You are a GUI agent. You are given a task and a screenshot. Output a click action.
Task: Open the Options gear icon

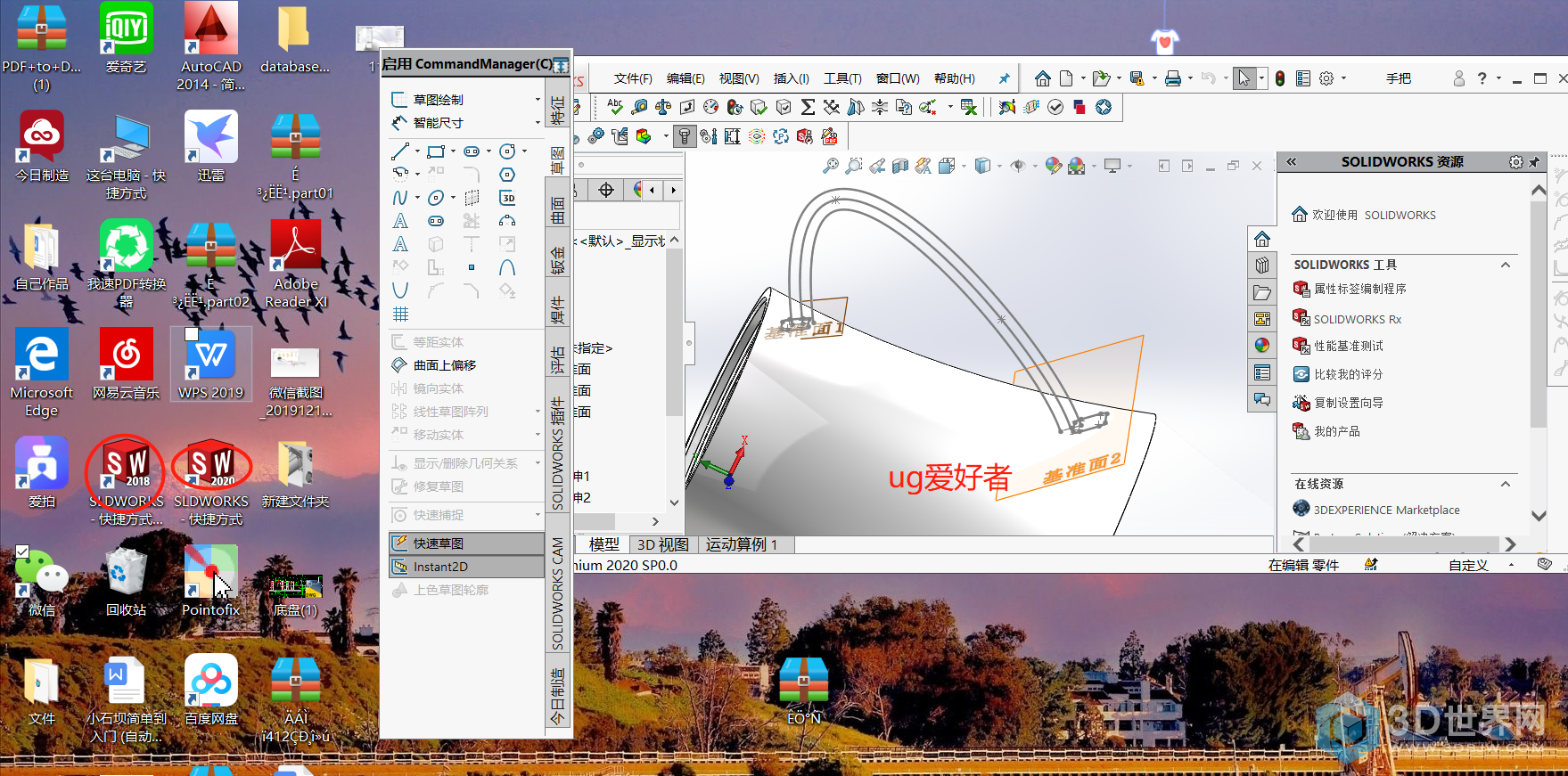(1326, 78)
